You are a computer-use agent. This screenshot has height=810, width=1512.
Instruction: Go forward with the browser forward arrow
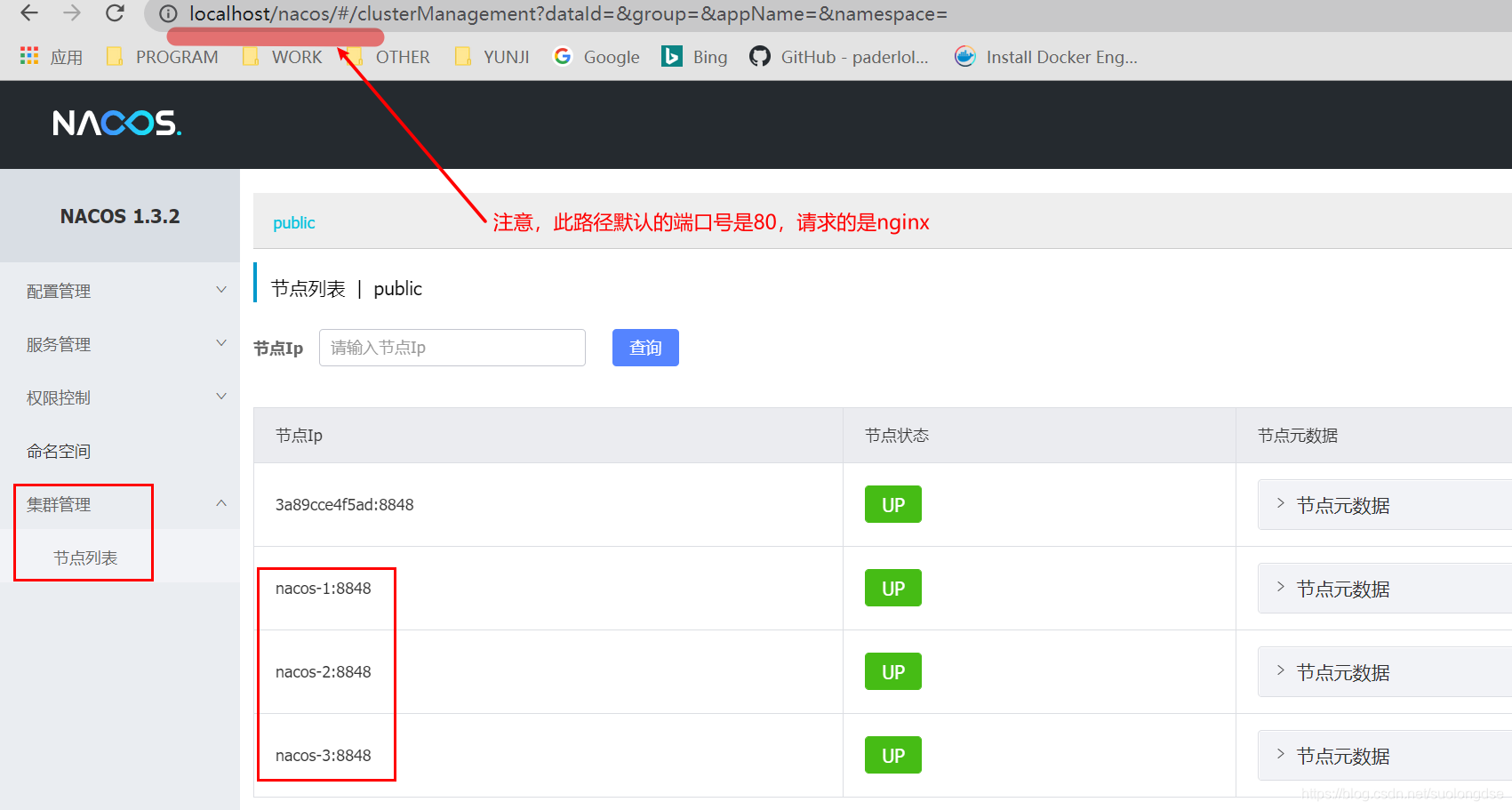[72, 13]
